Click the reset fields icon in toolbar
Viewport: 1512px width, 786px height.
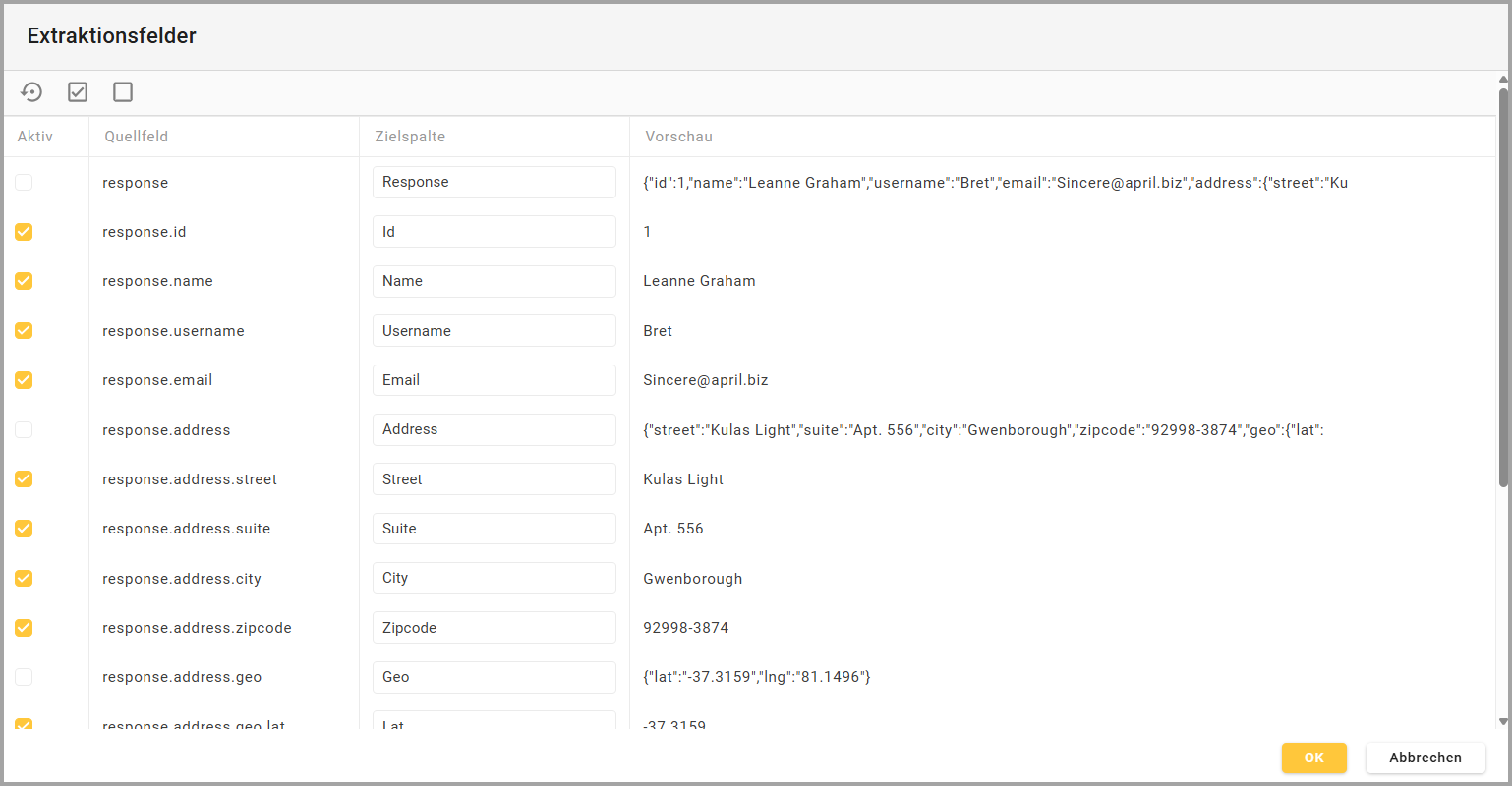(31, 92)
